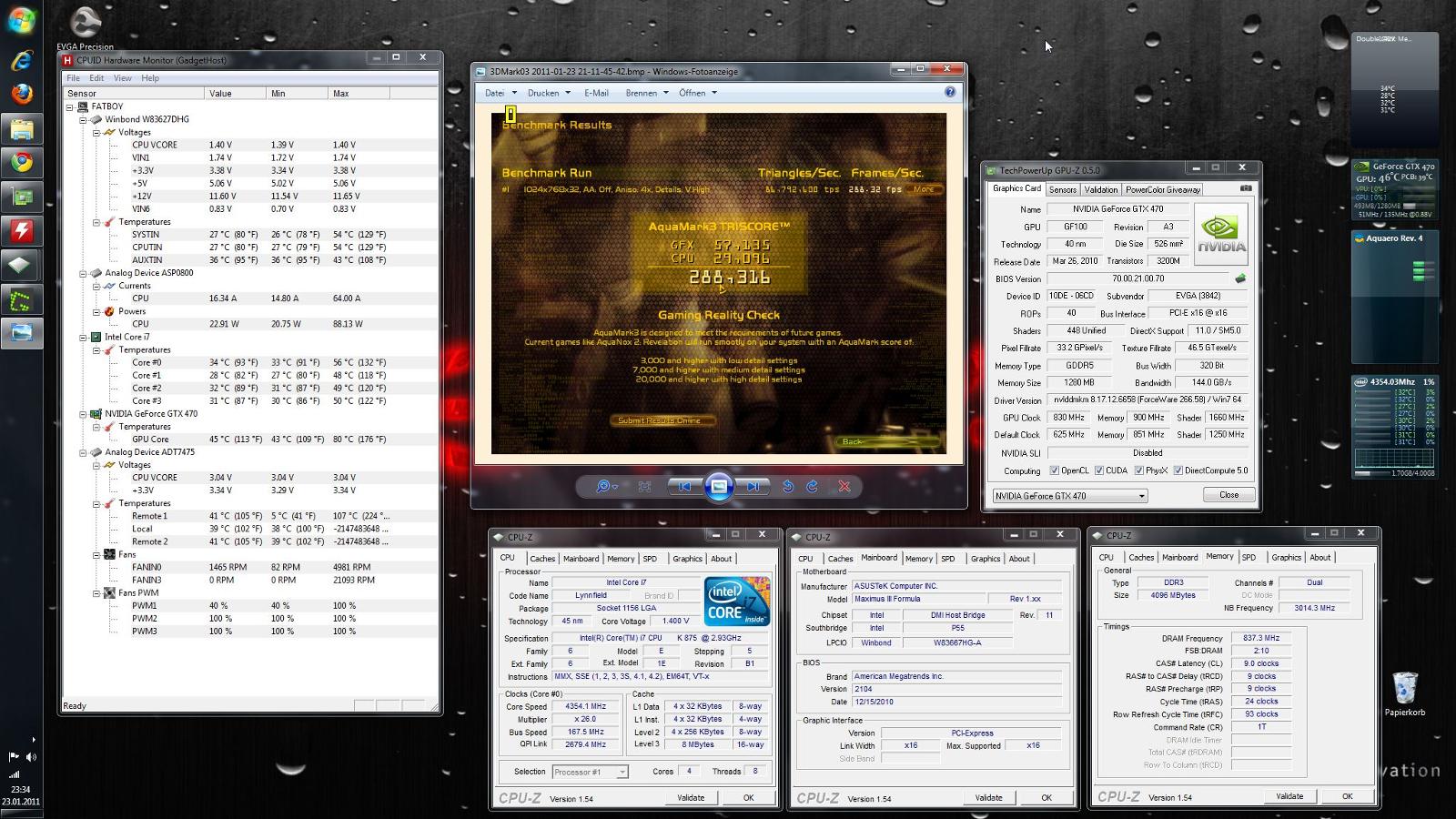Screen dimensions: 1456x819
Task: Open the Brennen dropdown menu
Action: tap(647, 93)
